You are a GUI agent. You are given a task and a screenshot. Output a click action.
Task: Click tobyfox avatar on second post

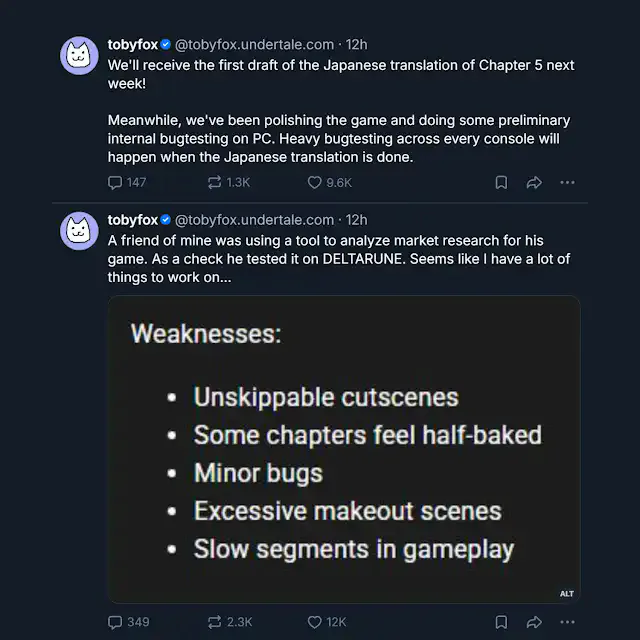80,231
